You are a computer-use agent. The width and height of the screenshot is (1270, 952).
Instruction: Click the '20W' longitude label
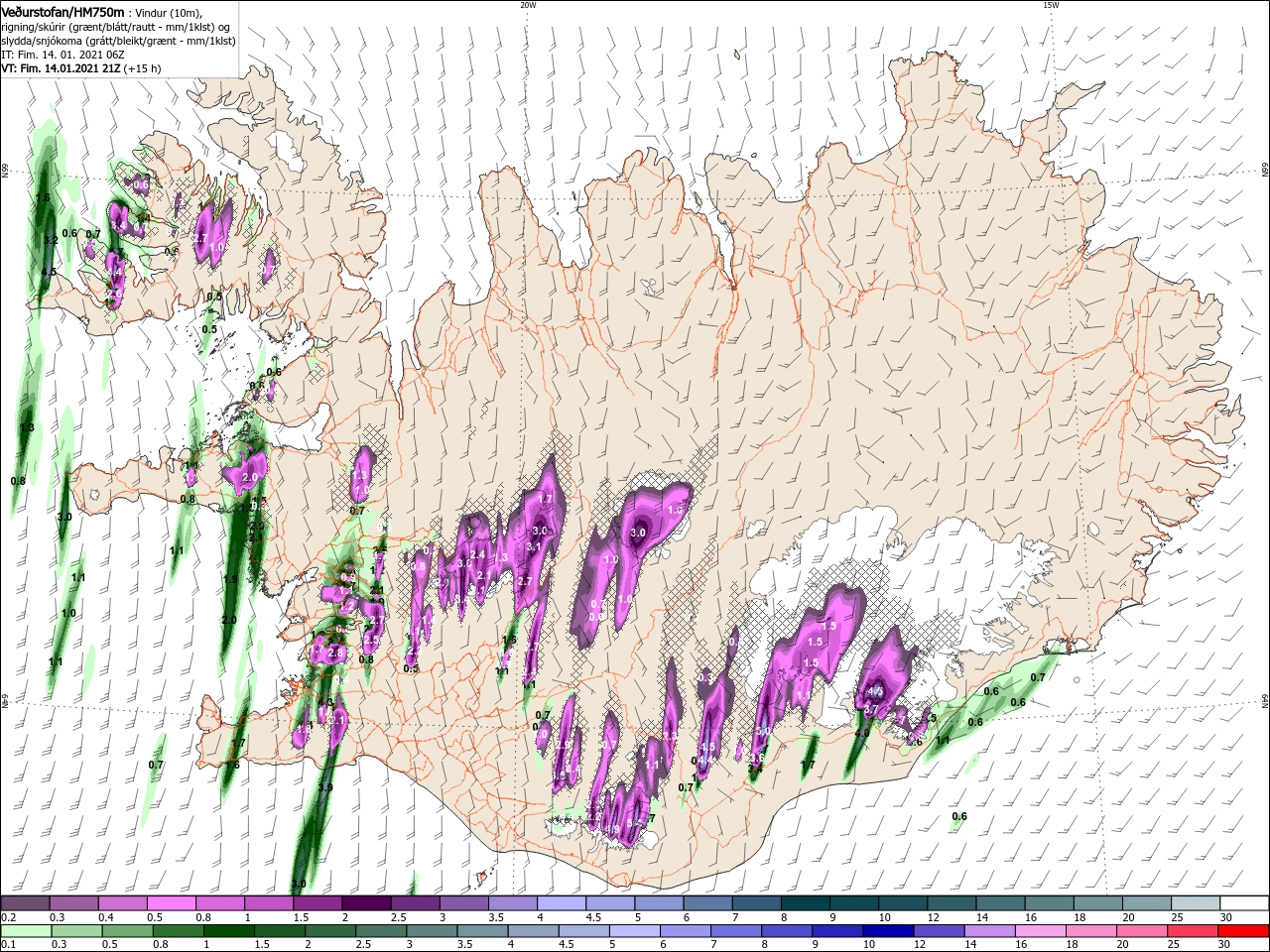pyautogui.click(x=528, y=5)
